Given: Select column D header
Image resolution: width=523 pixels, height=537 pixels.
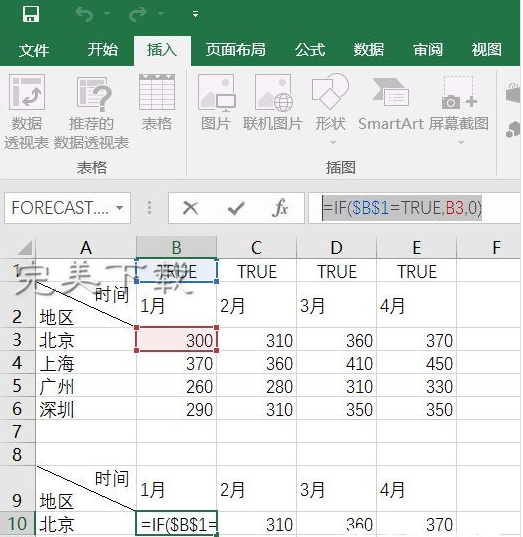Looking at the screenshot, I should (337, 248).
